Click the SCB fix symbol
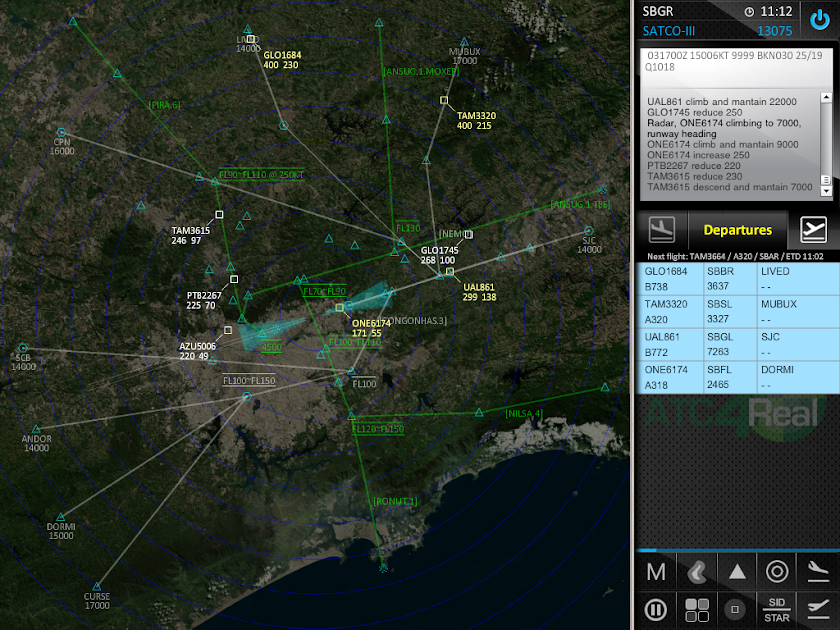This screenshot has height=630, width=840. 22,348
